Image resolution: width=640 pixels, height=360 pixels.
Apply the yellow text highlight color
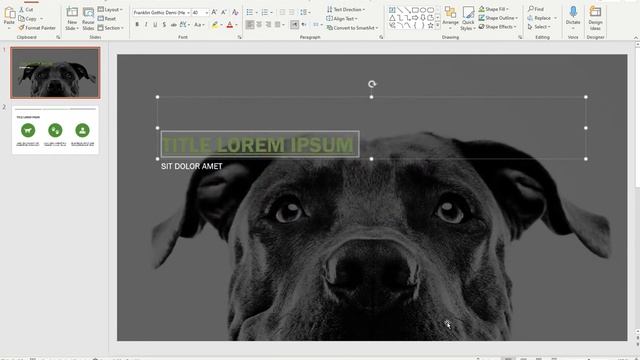215,25
